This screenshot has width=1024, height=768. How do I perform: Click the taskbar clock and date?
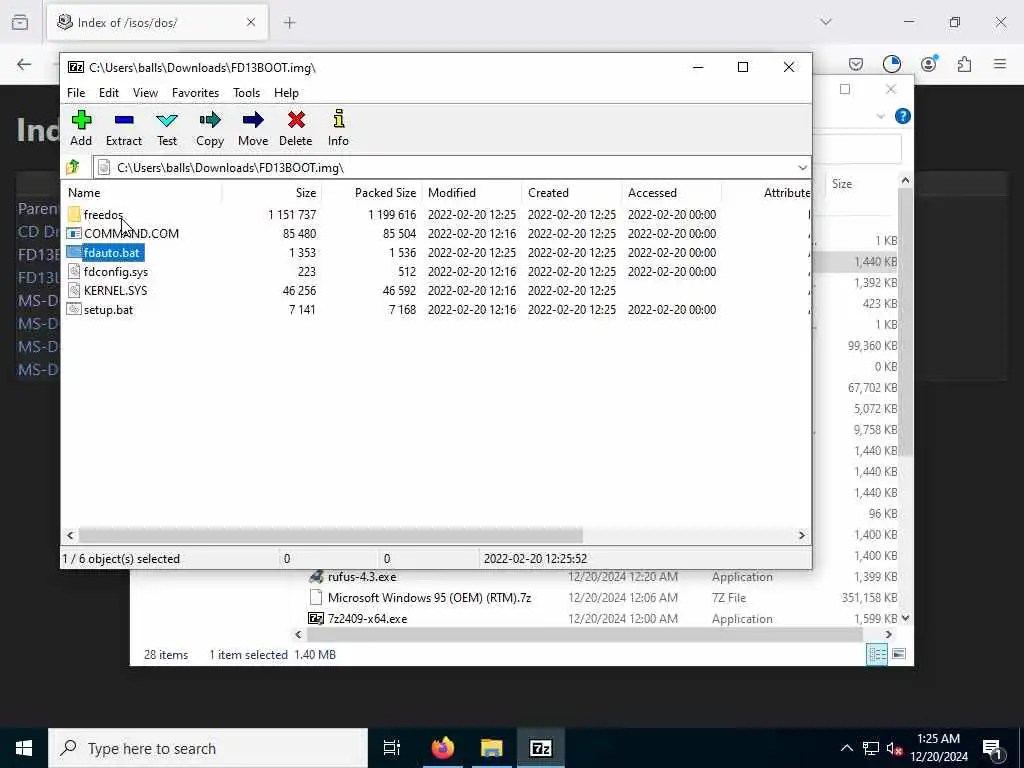coord(938,748)
